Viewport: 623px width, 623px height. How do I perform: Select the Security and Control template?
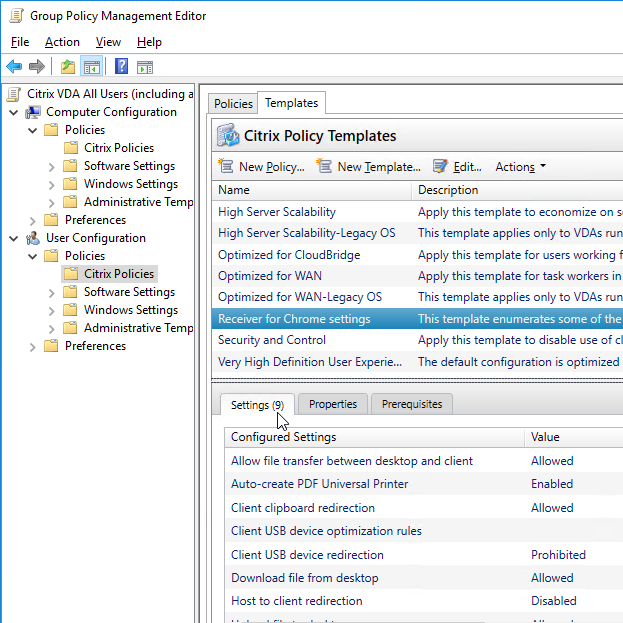417,340
